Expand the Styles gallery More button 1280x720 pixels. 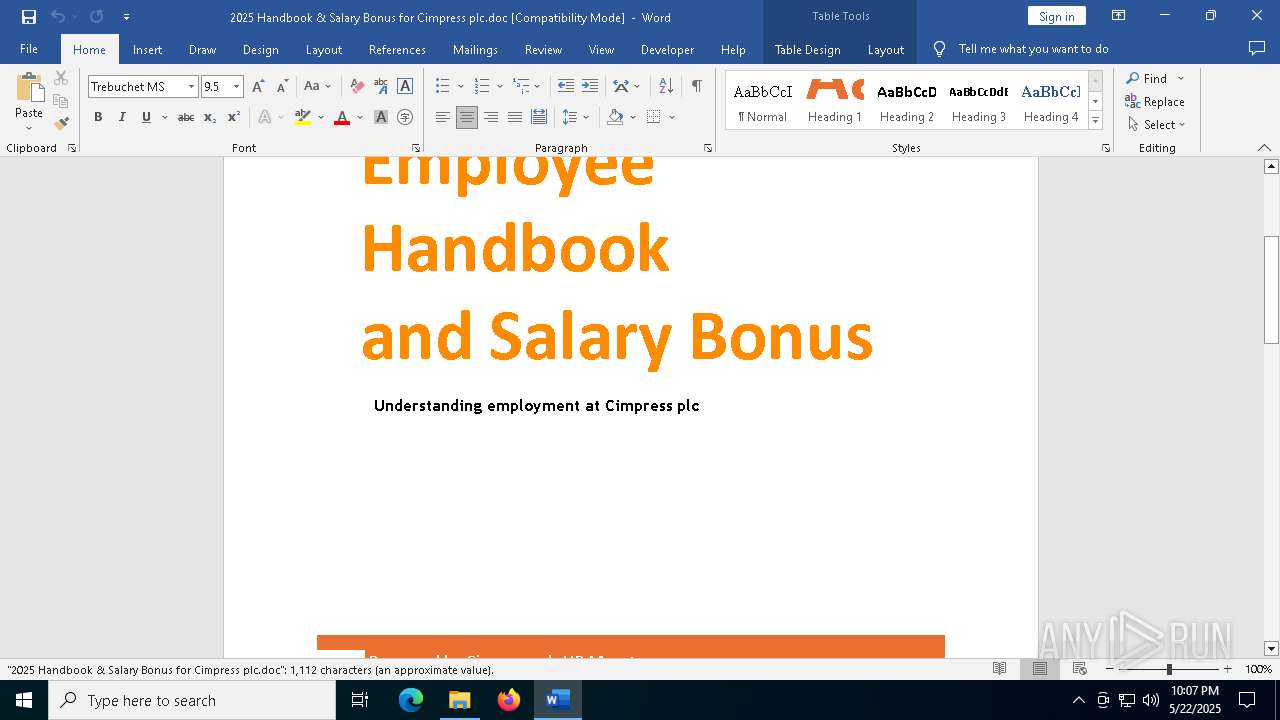[1095, 120]
